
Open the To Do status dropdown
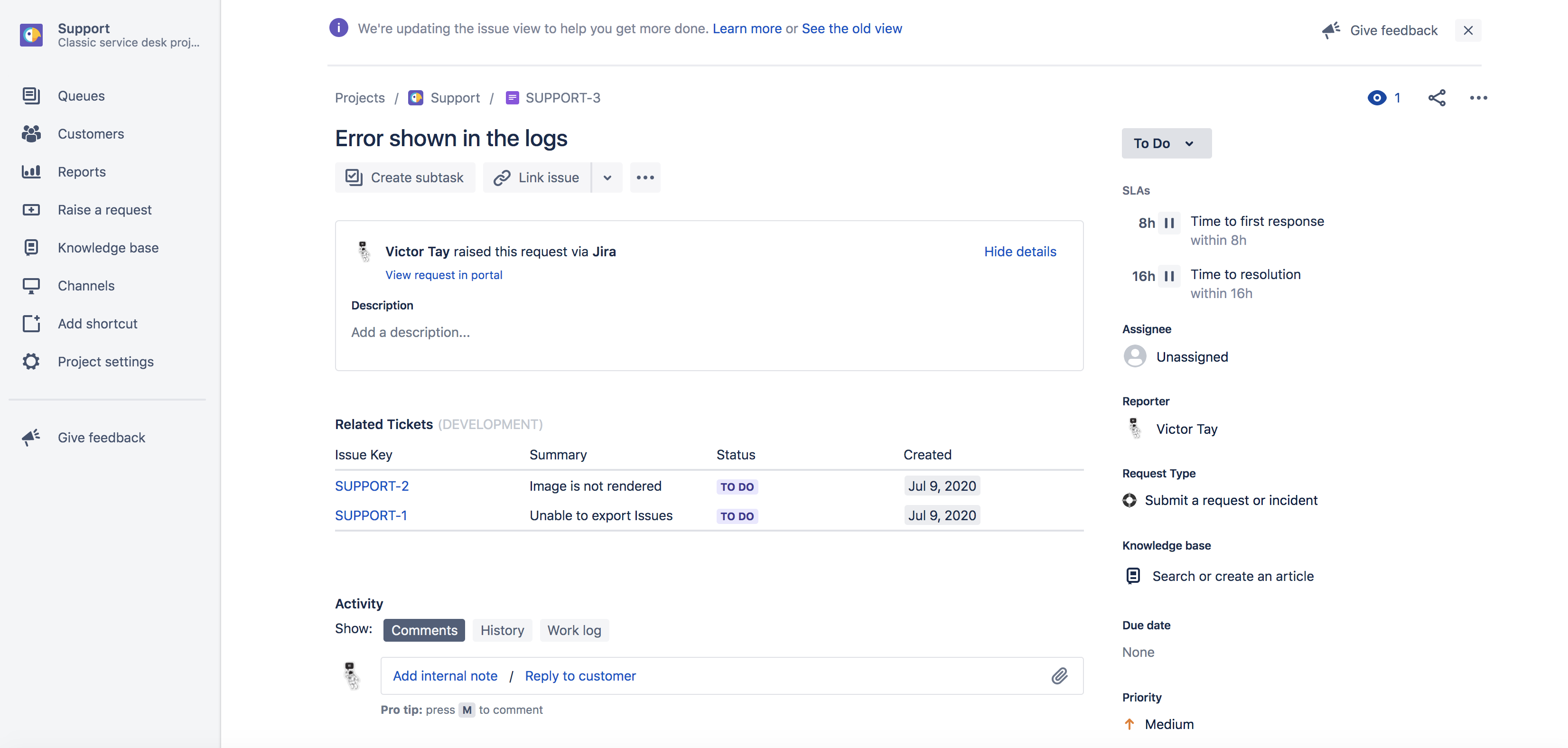[1166, 143]
